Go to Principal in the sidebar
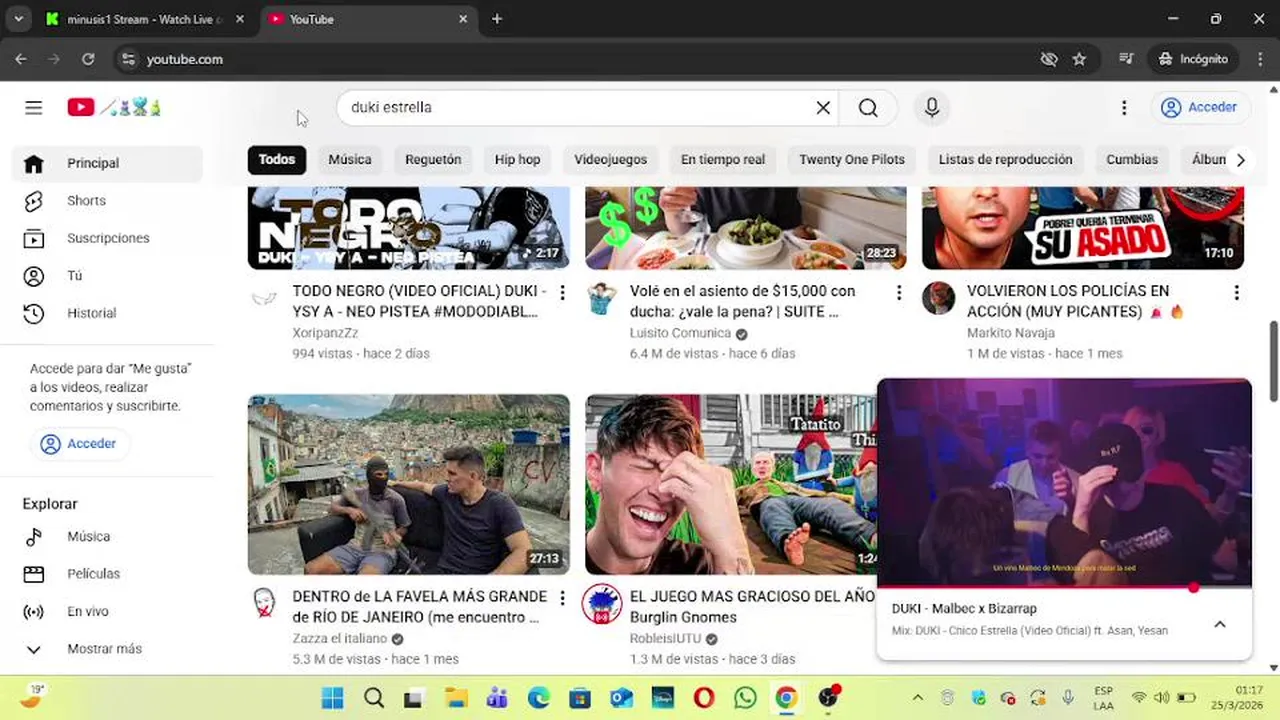1280x720 pixels. click(x=107, y=163)
